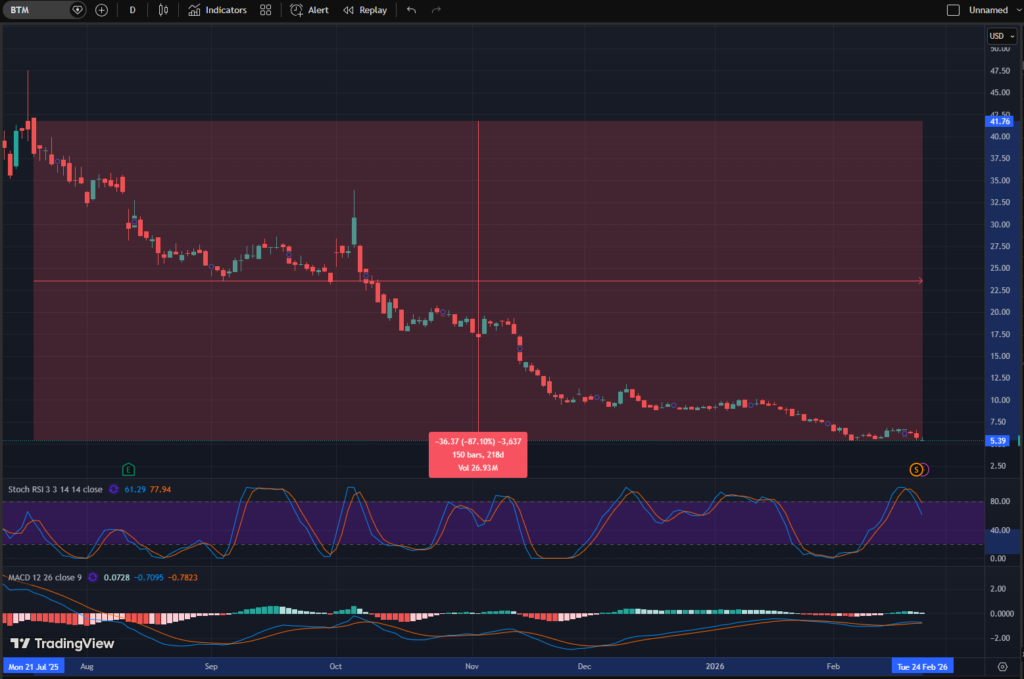The height and width of the screenshot is (679, 1024).
Task: Click the TradingView logo link
Action: click(62, 644)
